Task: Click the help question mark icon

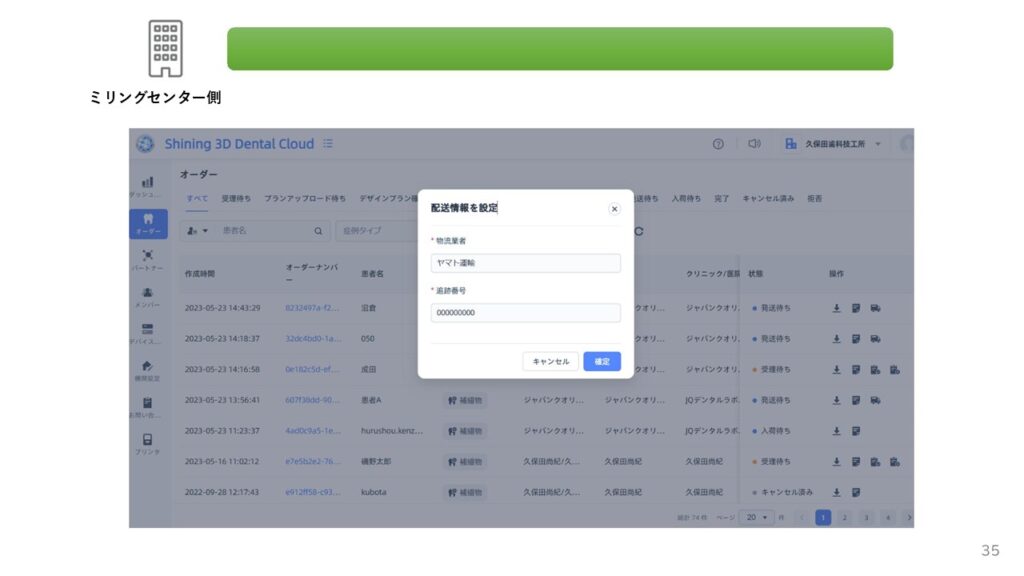Action: [718, 144]
